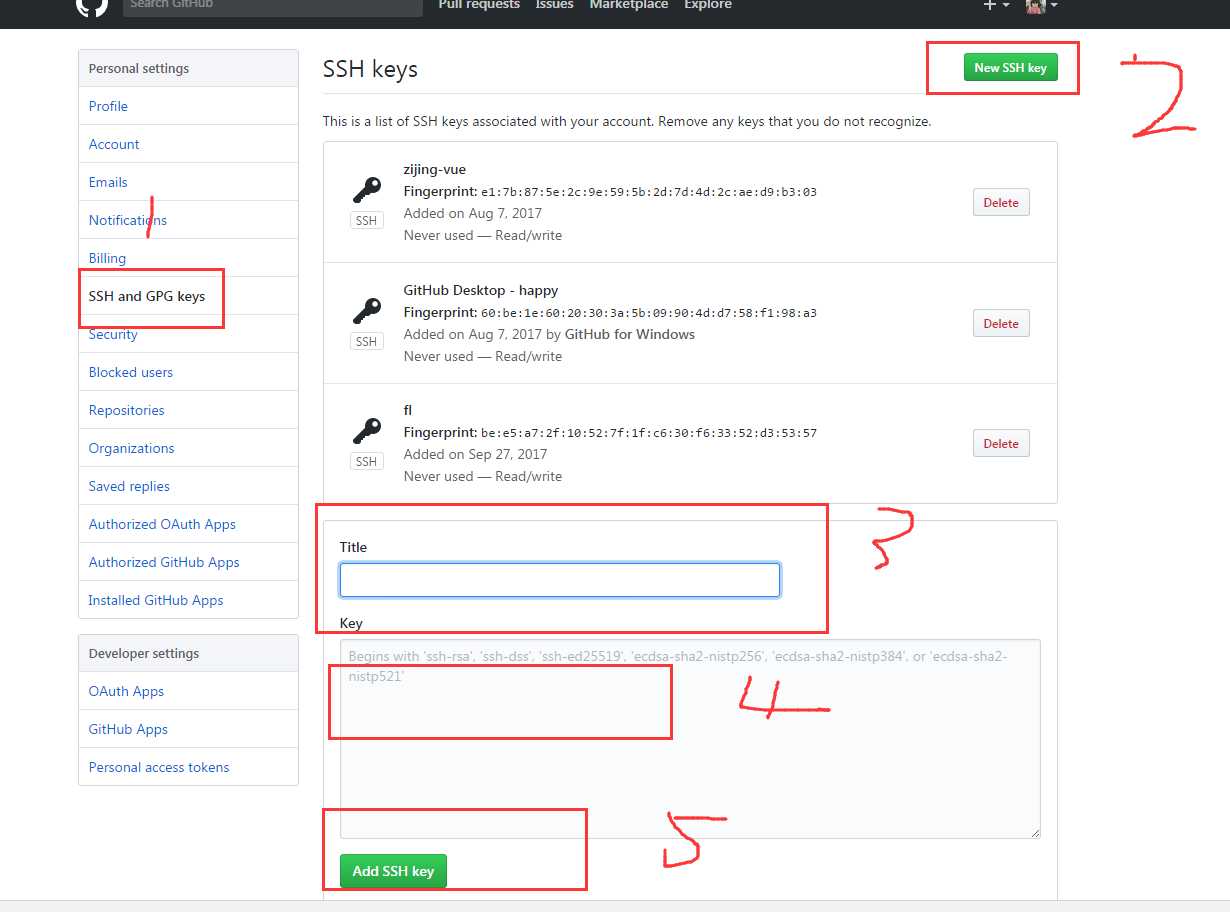
Task: Click the Add SSH key button
Action: click(x=393, y=871)
